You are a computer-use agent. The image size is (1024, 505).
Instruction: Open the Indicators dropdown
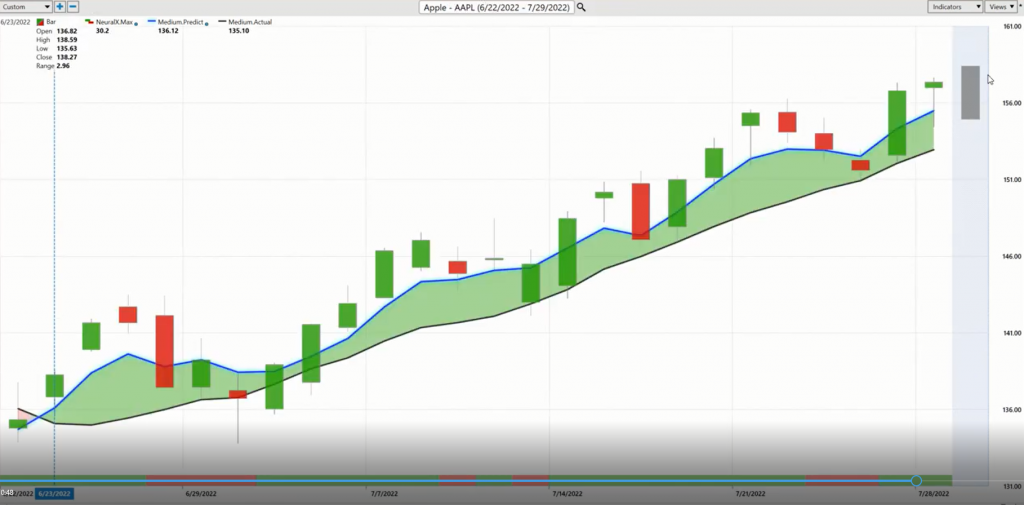click(x=955, y=7)
